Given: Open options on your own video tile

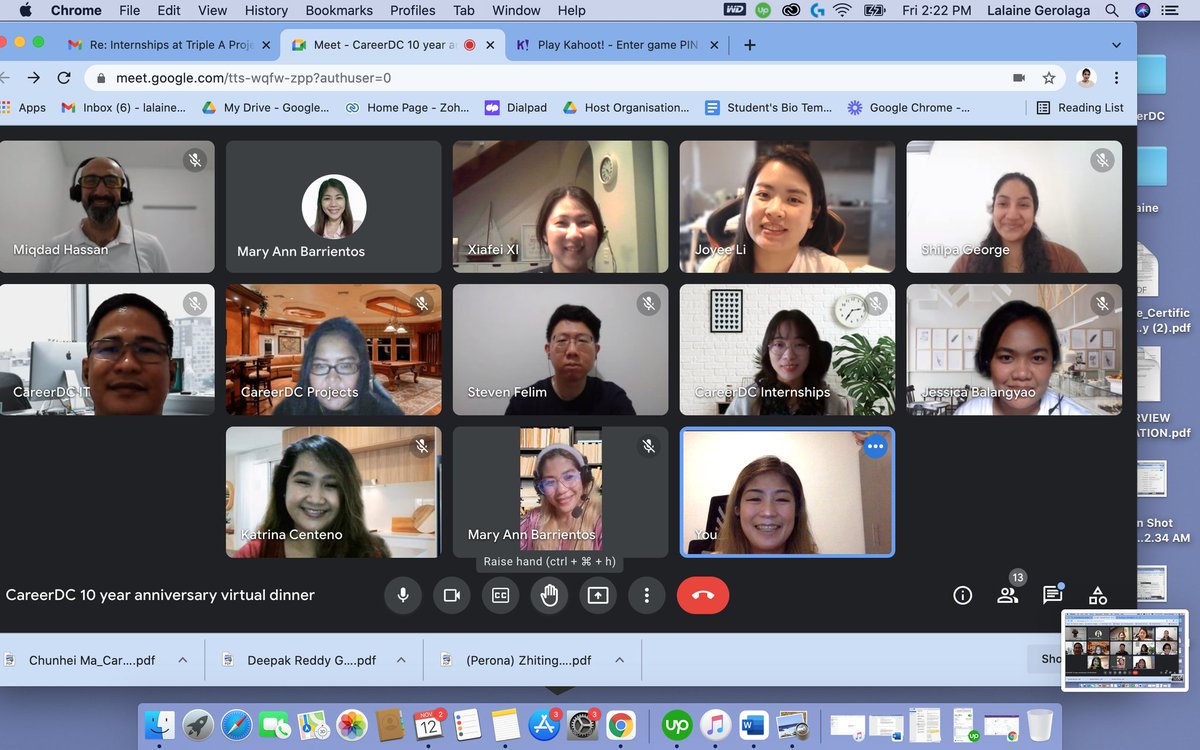Looking at the screenshot, I should click(876, 446).
